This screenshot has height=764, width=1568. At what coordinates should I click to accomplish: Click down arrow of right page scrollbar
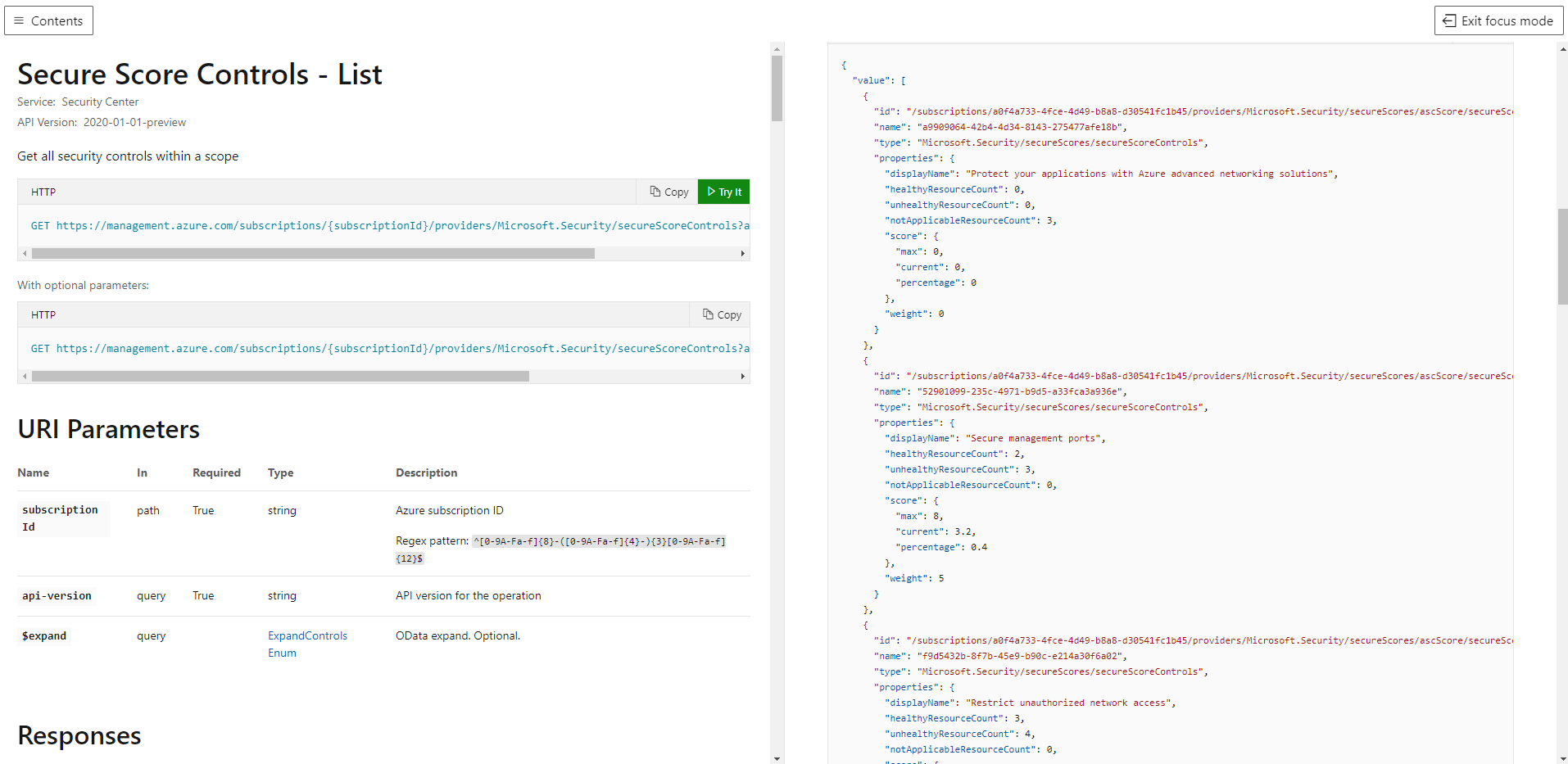click(x=1562, y=758)
